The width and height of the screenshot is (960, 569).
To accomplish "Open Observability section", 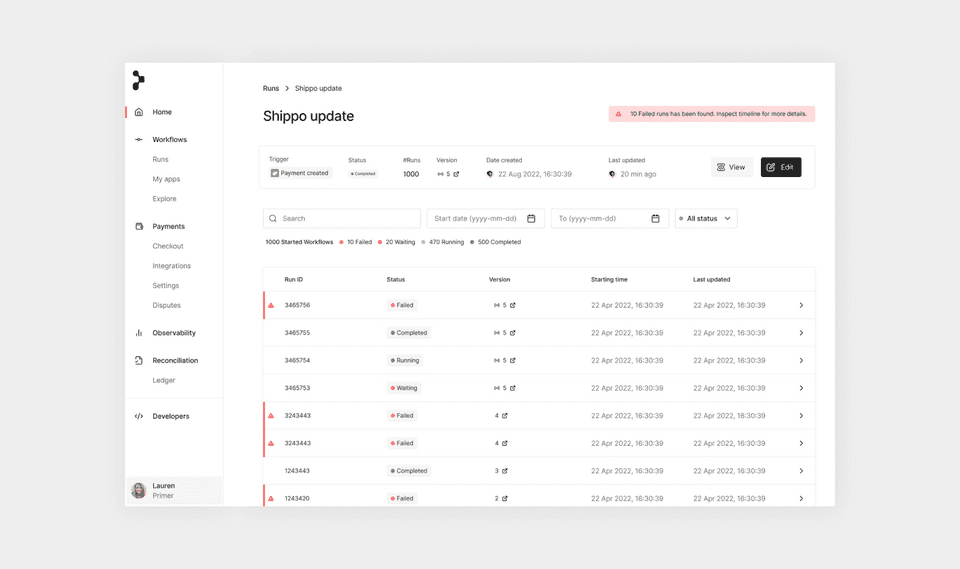I will point(174,333).
